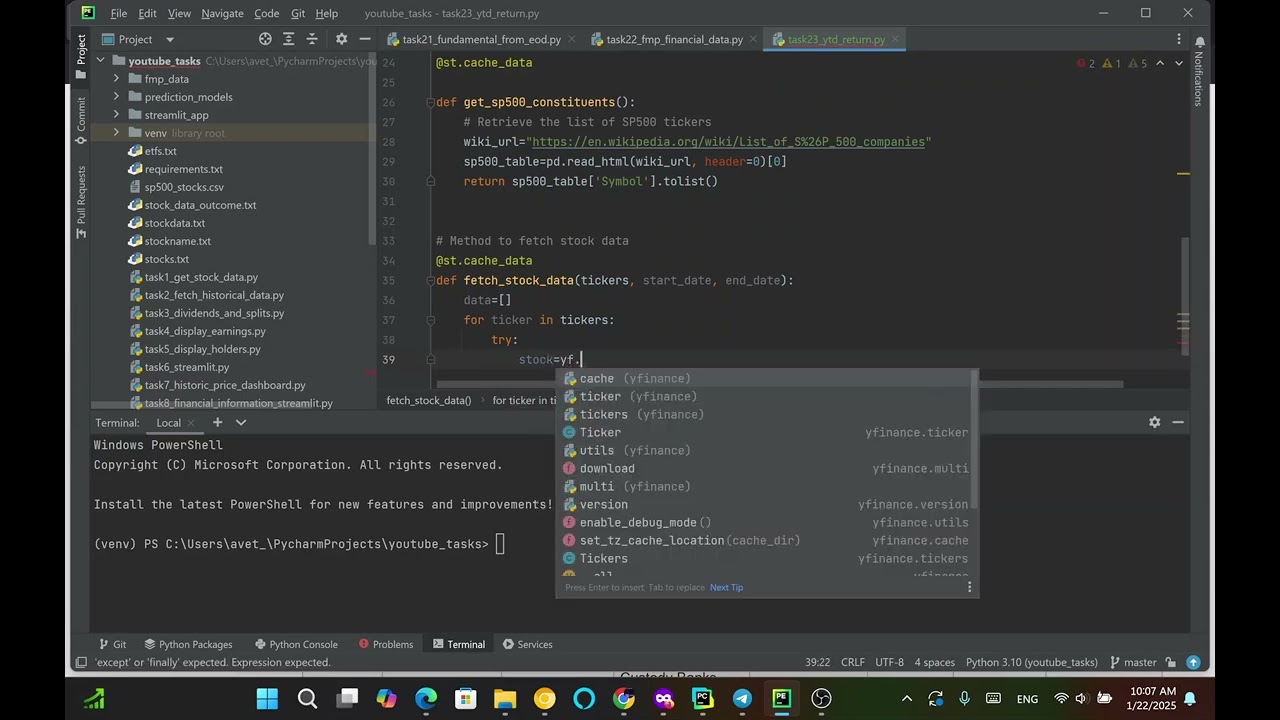1280x720 pixels.
Task: Click the Python 3.10 interpreter selector
Action: click(x=1031, y=662)
